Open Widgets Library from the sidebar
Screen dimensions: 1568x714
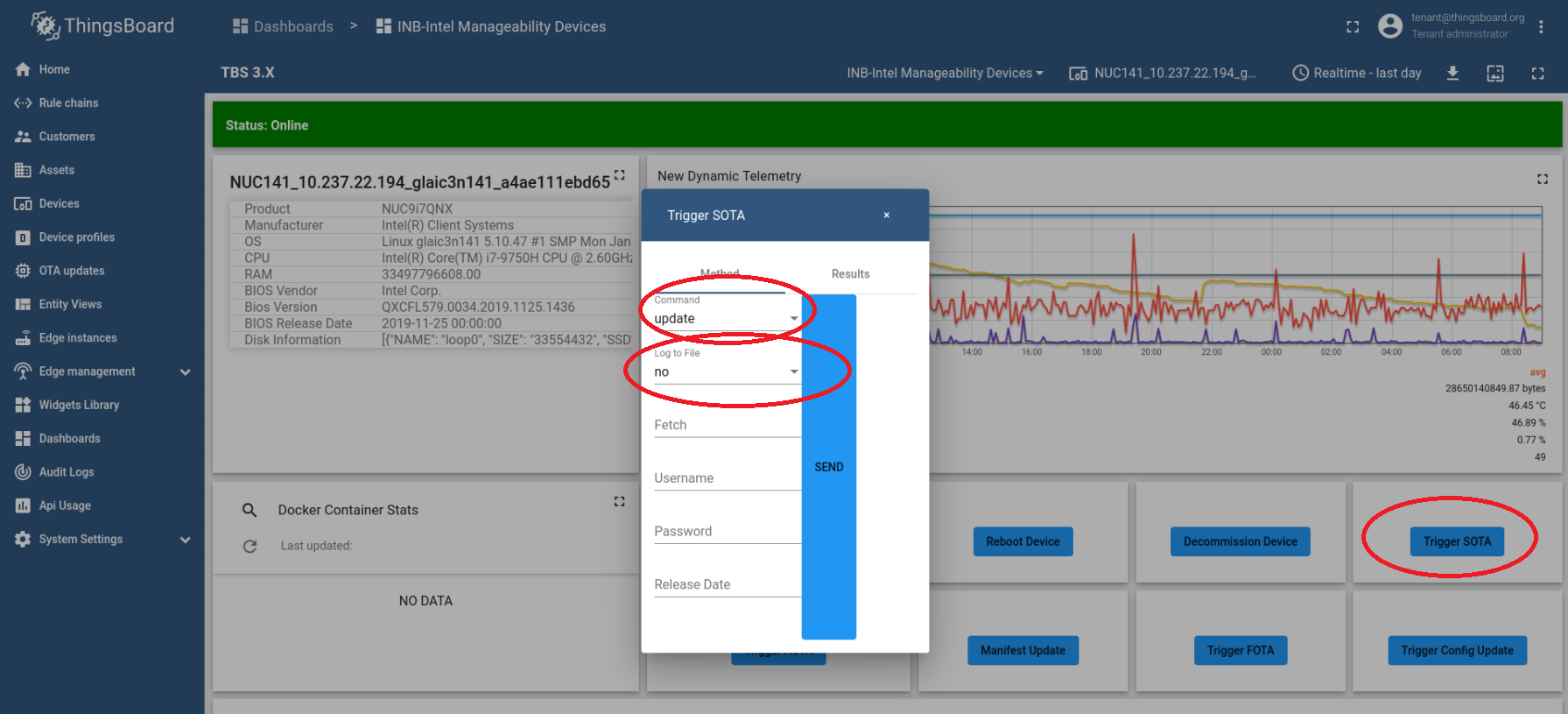(x=79, y=405)
